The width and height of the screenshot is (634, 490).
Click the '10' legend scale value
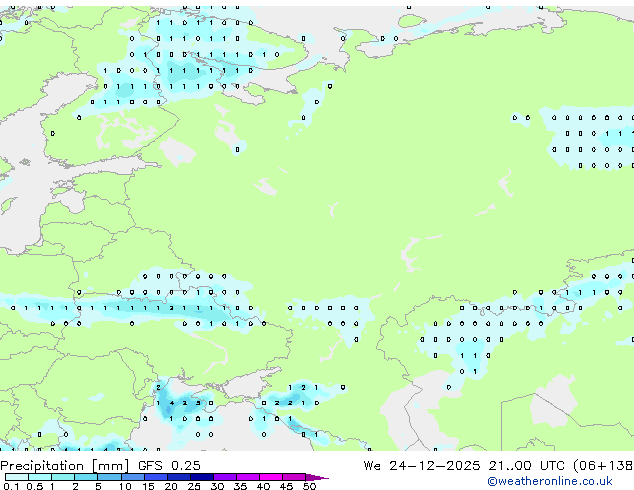125,486
